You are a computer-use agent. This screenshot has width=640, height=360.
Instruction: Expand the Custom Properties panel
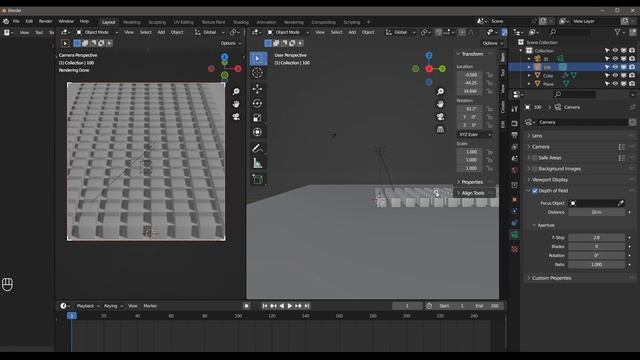coord(551,278)
